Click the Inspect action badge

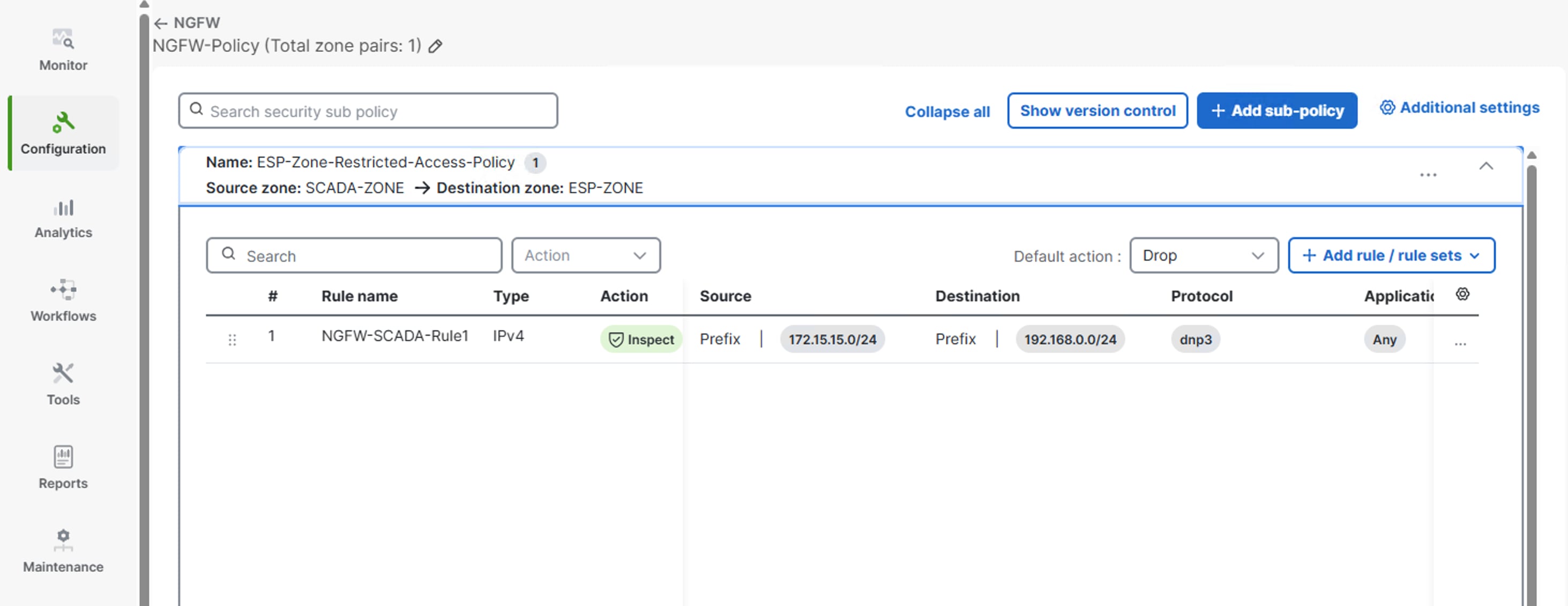640,340
